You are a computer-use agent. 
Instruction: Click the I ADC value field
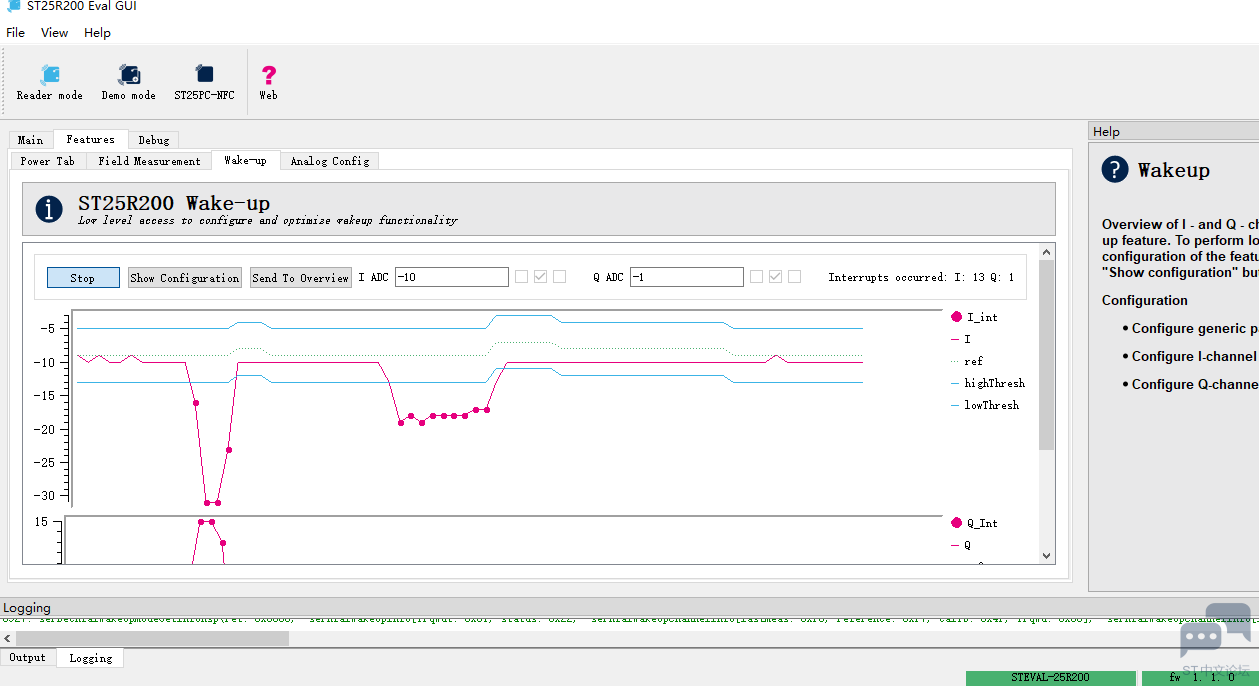pyautogui.click(x=452, y=277)
